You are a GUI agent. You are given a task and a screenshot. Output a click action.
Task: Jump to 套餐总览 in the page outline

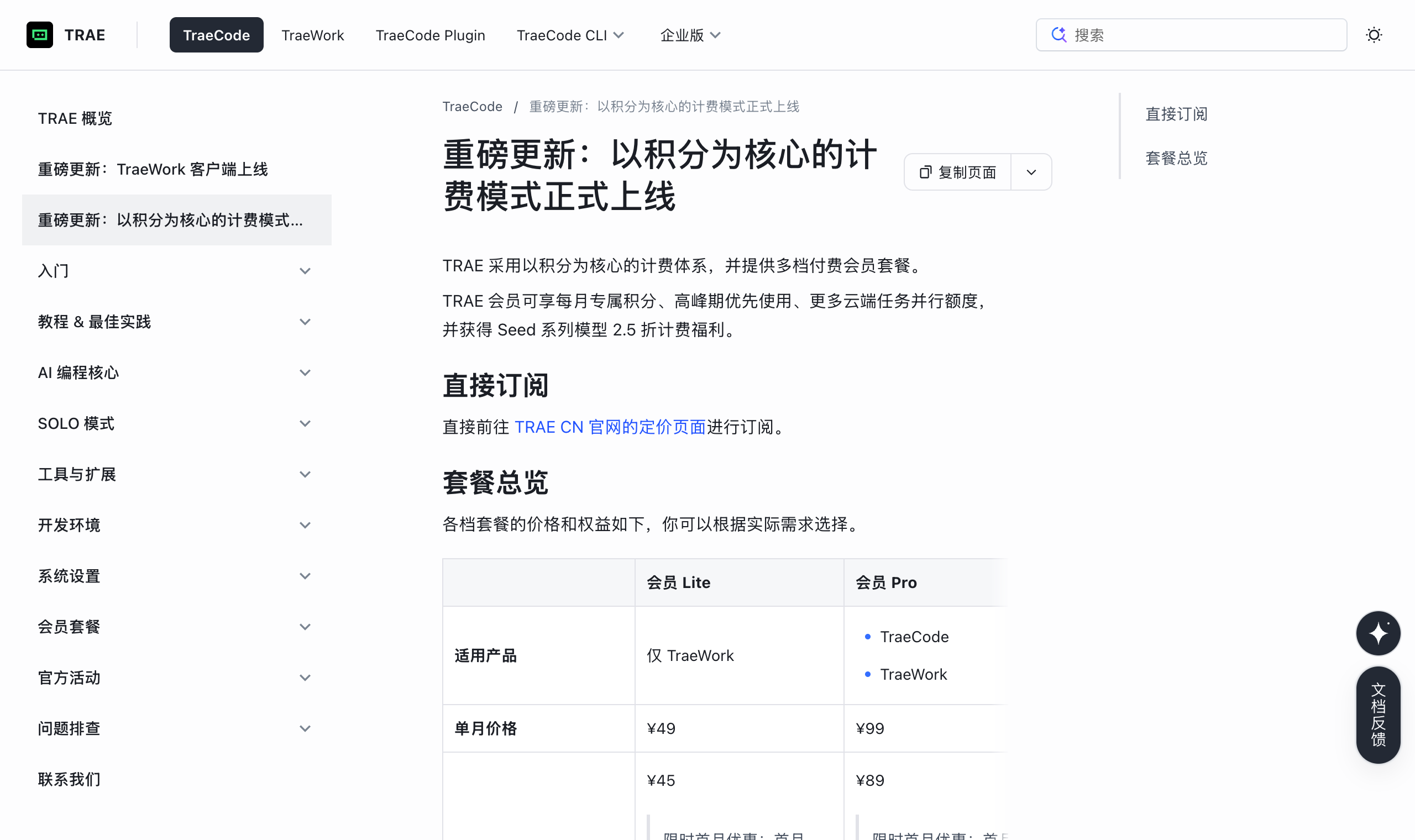(1176, 158)
